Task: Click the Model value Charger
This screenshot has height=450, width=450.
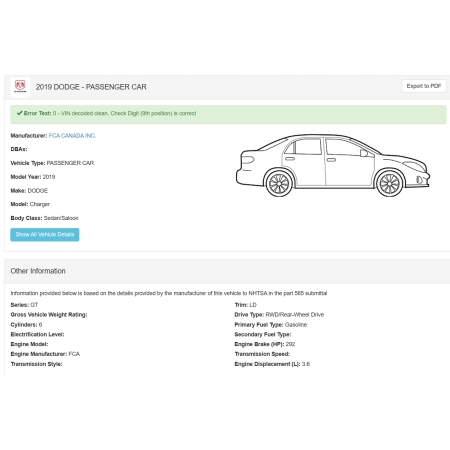Action: point(40,204)
